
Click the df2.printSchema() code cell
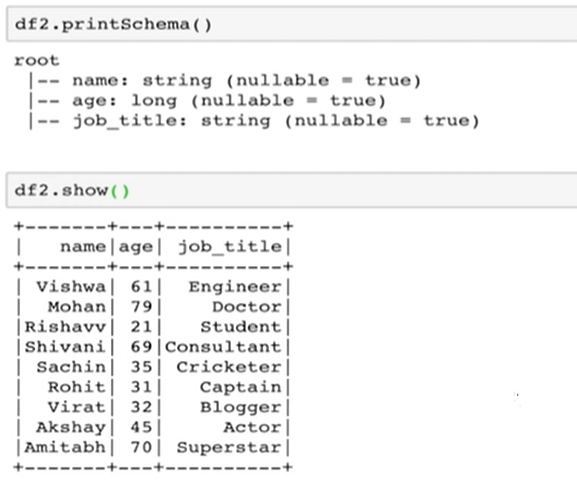[291, 24]
